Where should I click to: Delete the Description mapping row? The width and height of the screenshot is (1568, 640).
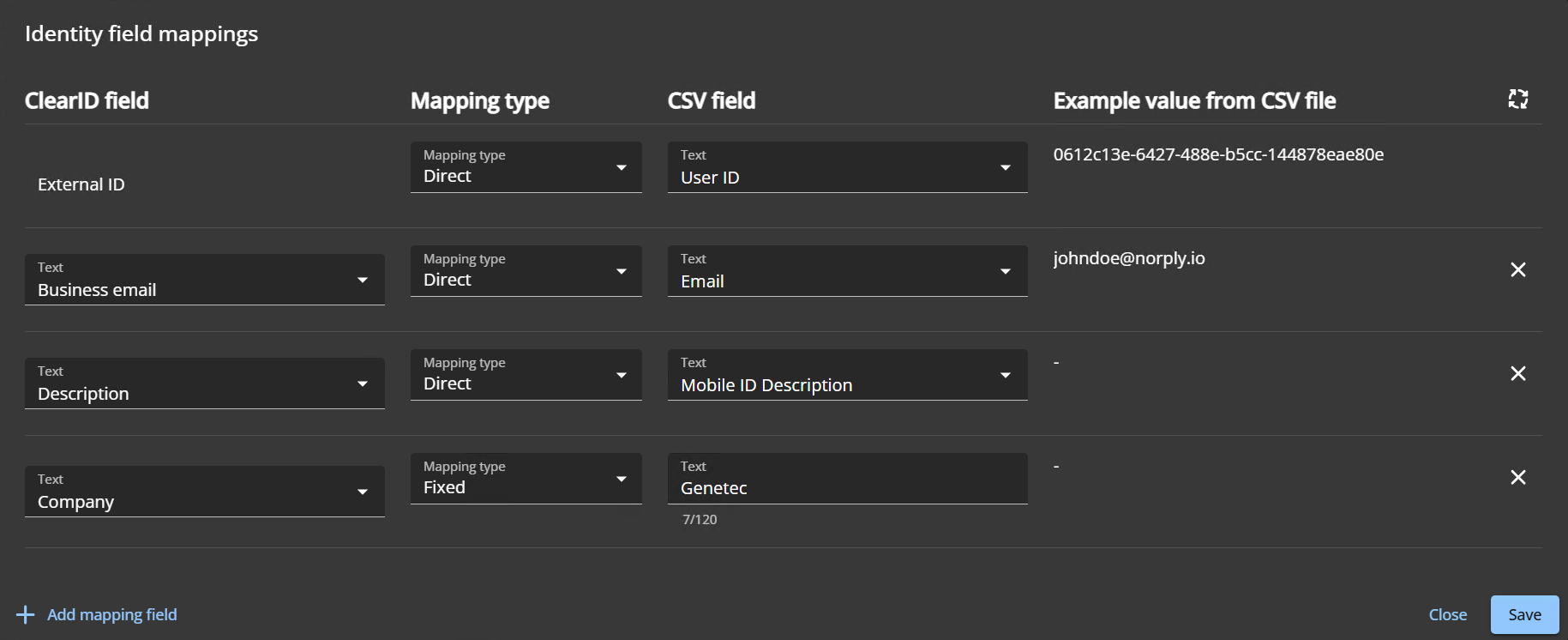1517,374
